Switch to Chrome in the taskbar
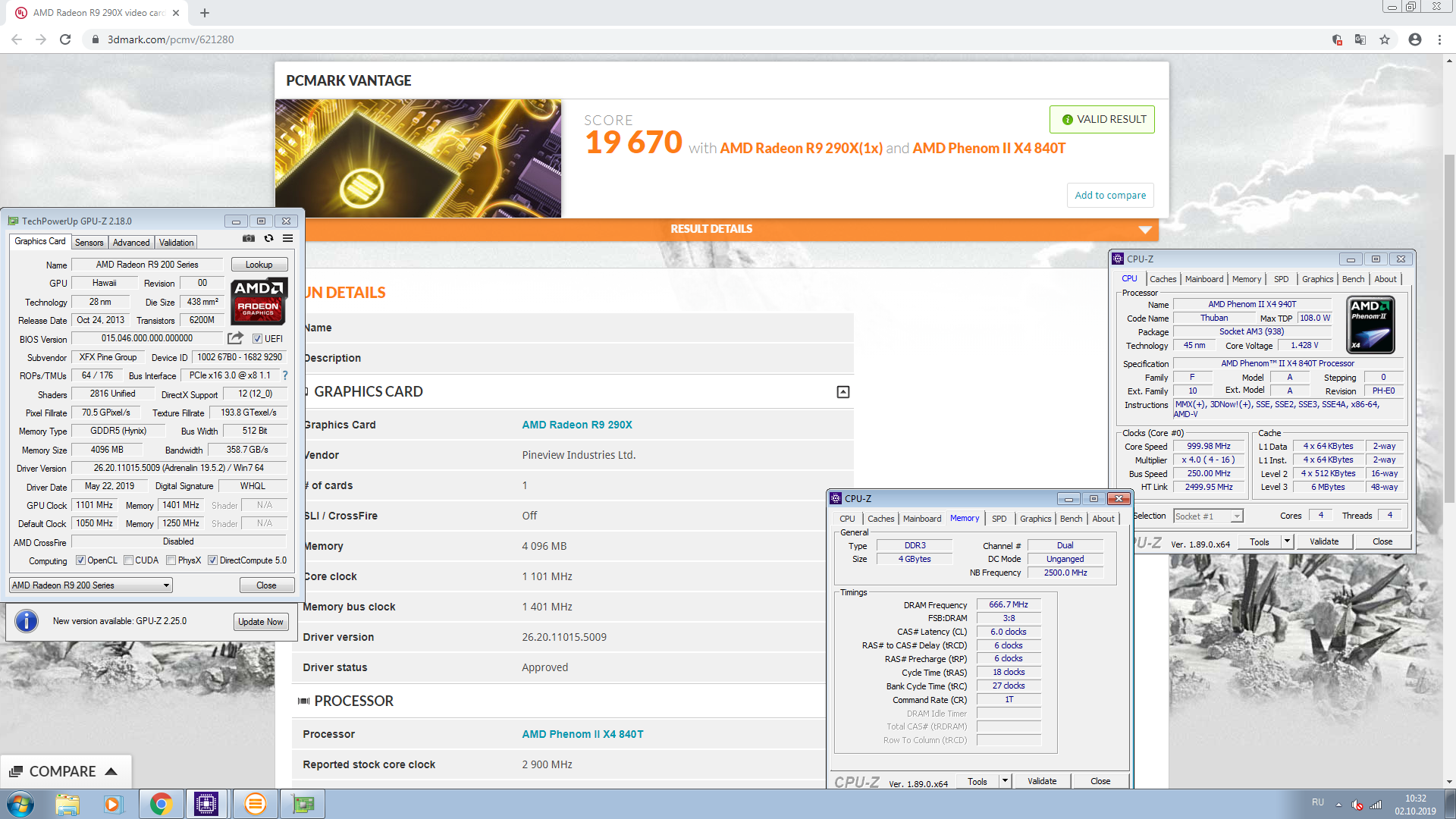The height and width of the screenshot is (819, 1456). pos(161,804)
